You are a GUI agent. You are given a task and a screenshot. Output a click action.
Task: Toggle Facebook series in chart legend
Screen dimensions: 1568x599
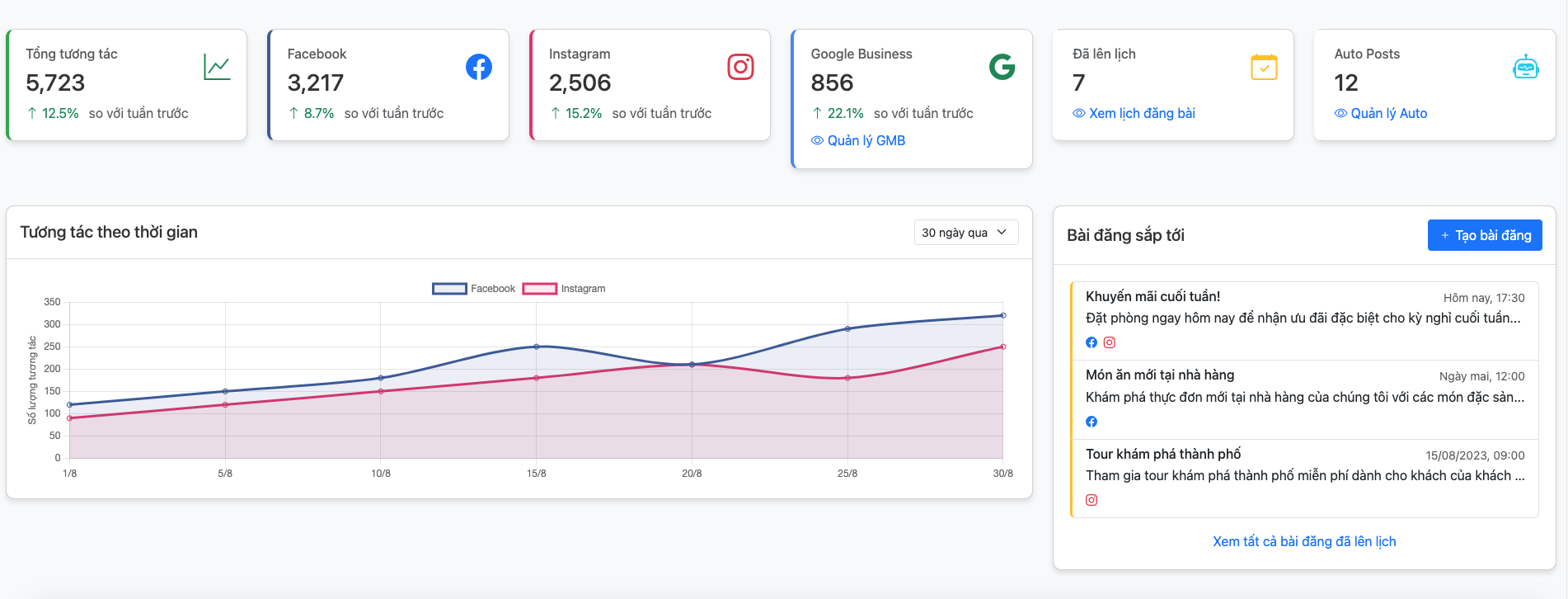pos(474,289)
